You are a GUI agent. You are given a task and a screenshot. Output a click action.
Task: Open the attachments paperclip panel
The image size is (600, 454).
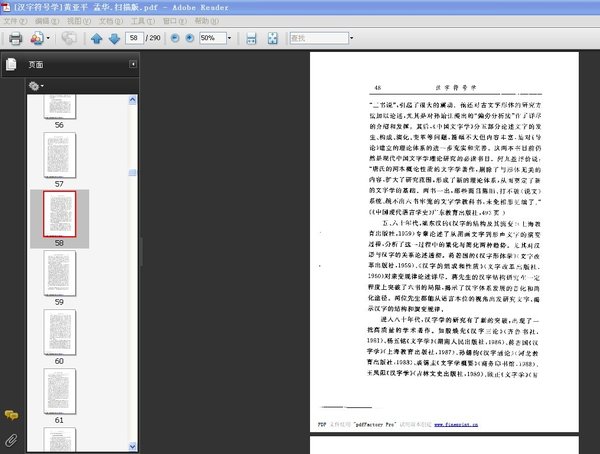point(11,439)
